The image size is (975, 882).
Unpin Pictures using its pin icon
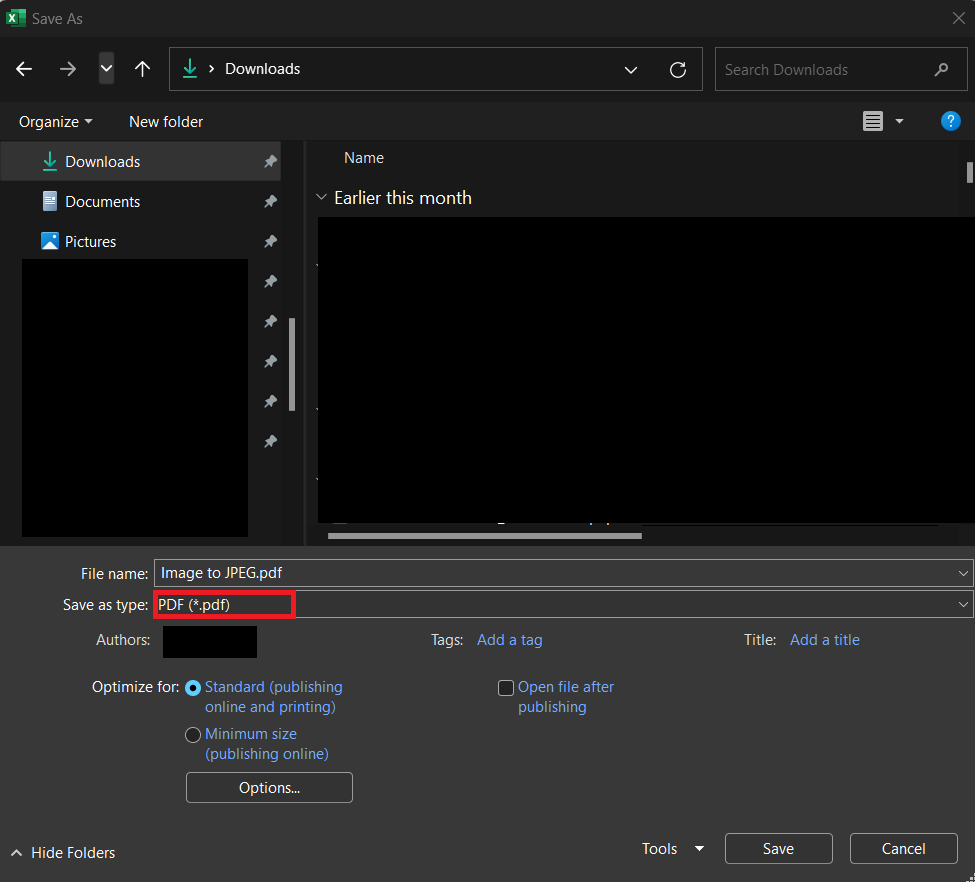point(270,241)
